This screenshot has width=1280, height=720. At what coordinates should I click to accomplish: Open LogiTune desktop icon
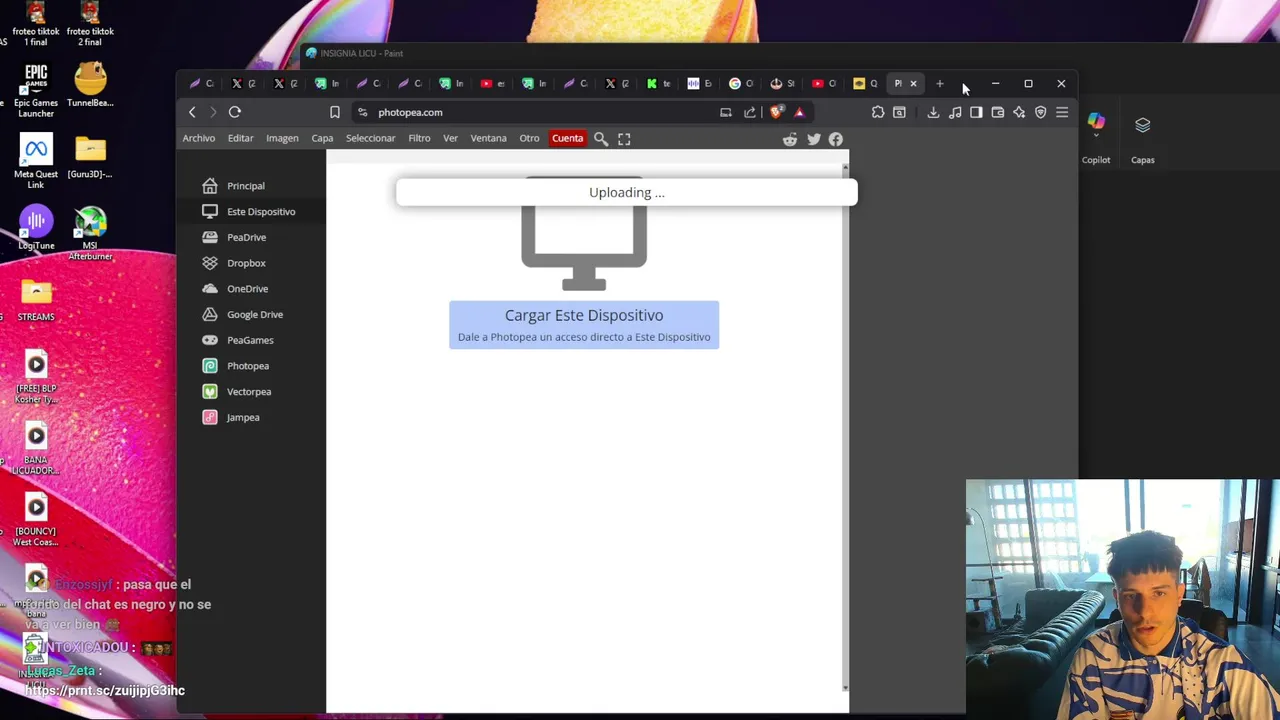click(x=36, y=228)
